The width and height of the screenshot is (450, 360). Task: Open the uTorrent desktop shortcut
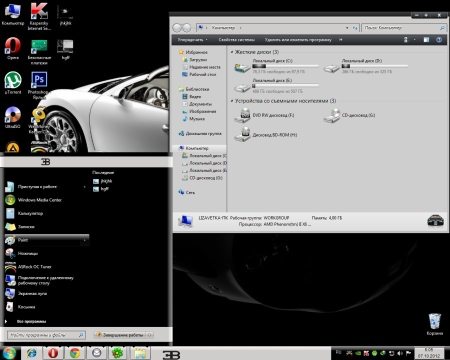click(13, 82)
